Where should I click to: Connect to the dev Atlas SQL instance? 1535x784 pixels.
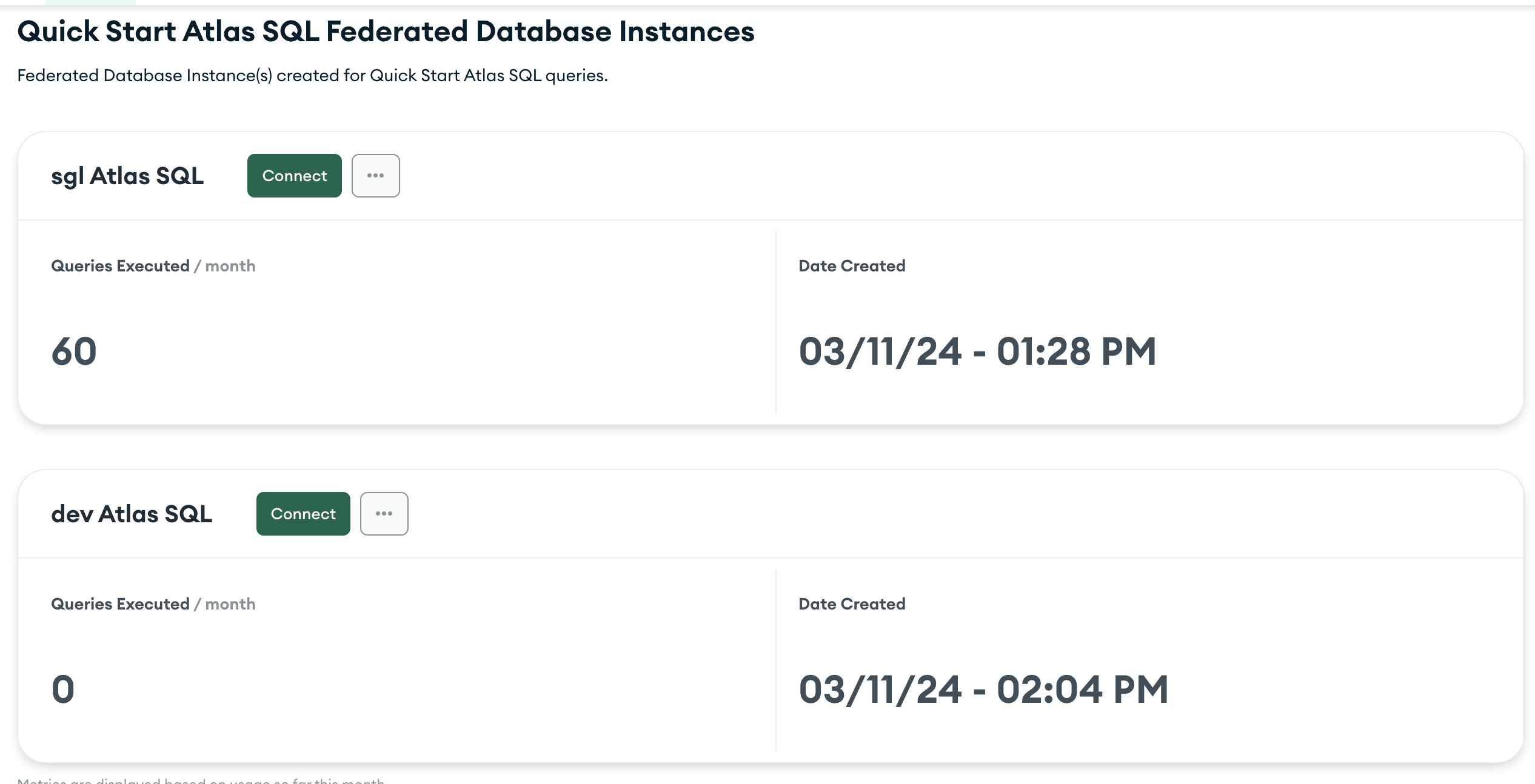click(303, 514)
